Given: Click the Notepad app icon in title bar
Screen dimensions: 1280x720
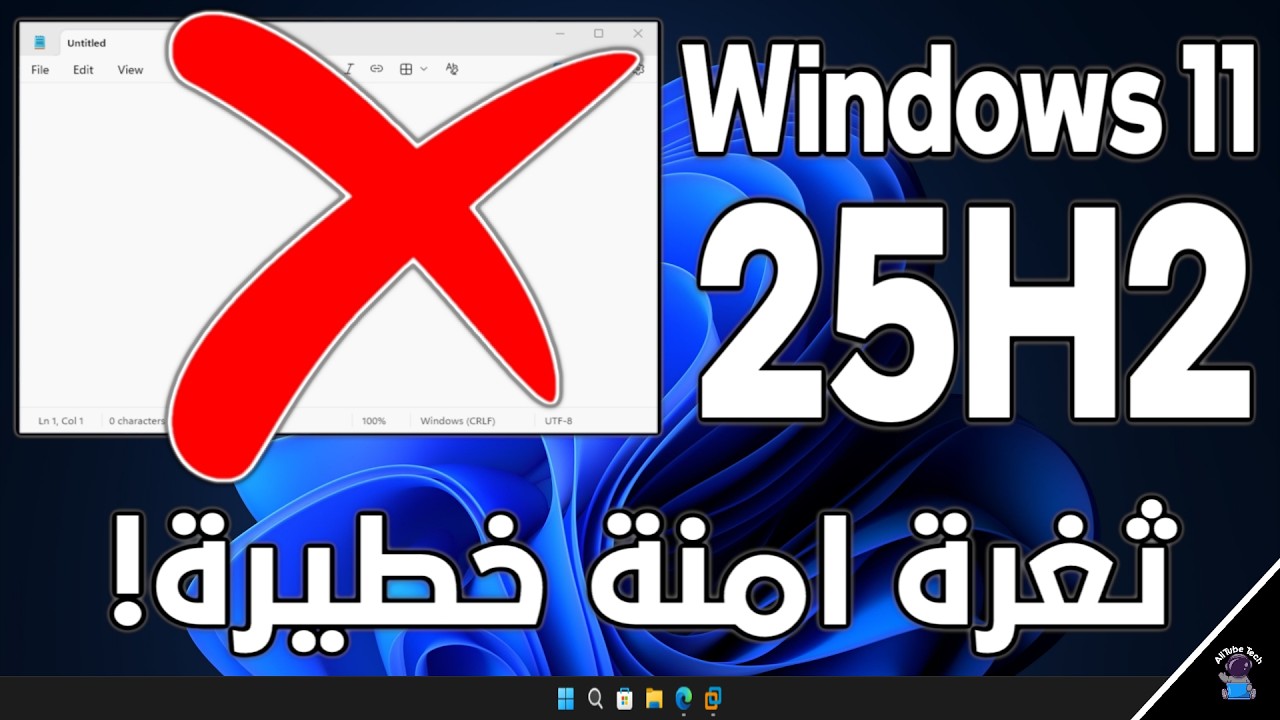Looking at the screenshot, I should [x=40, y=43].
